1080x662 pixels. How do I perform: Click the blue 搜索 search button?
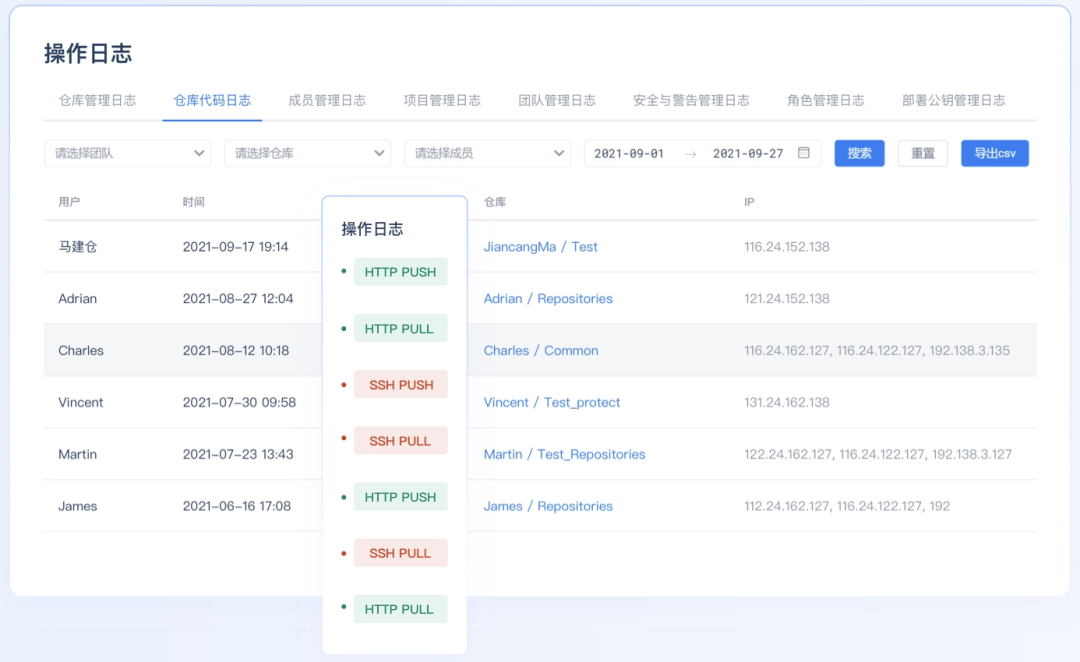click(x=860, y=153)
